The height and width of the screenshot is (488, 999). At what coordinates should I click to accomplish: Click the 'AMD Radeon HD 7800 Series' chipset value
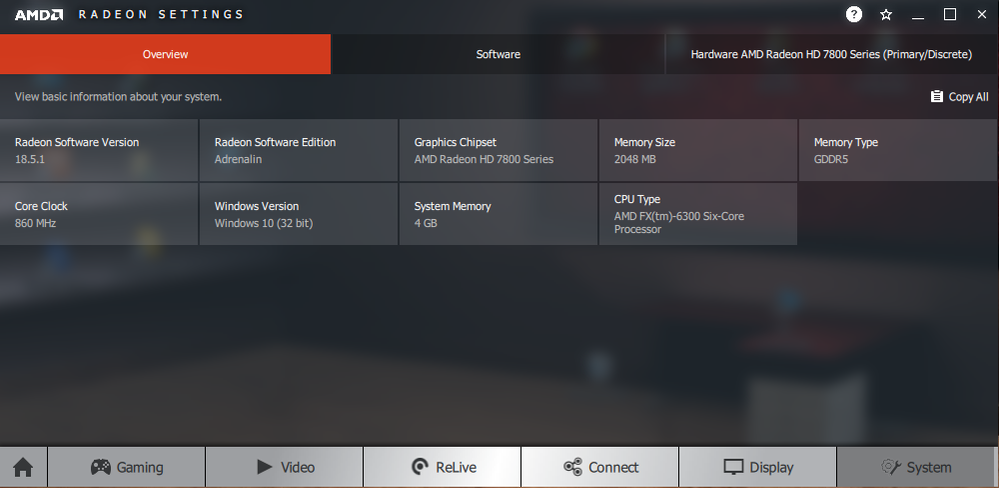[x=484, y=159]
